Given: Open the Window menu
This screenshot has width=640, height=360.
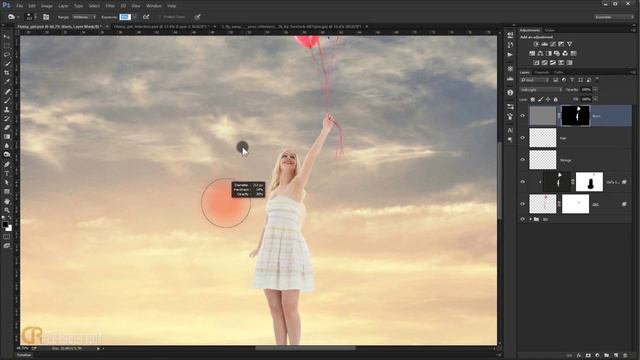Looking at the screenshot, I should click(154, 6).
